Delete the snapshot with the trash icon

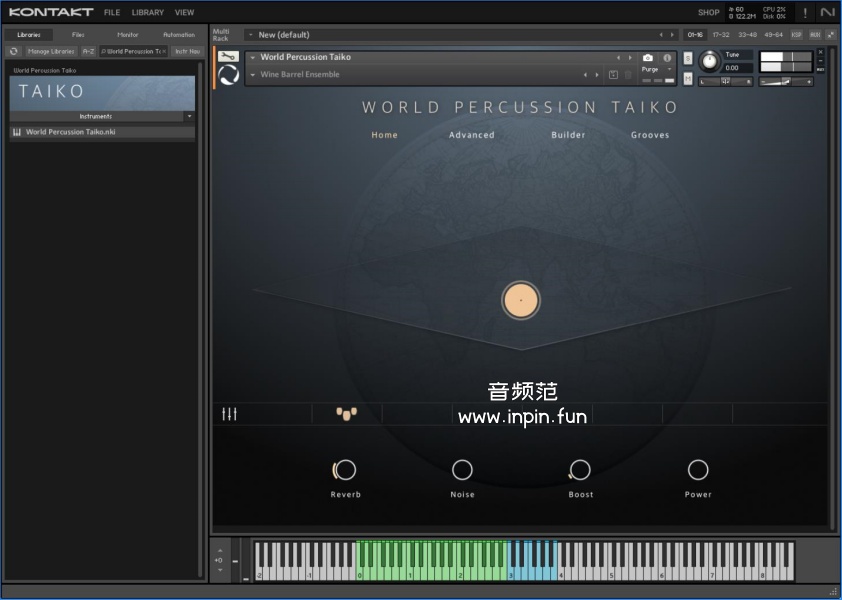point(628,75)
